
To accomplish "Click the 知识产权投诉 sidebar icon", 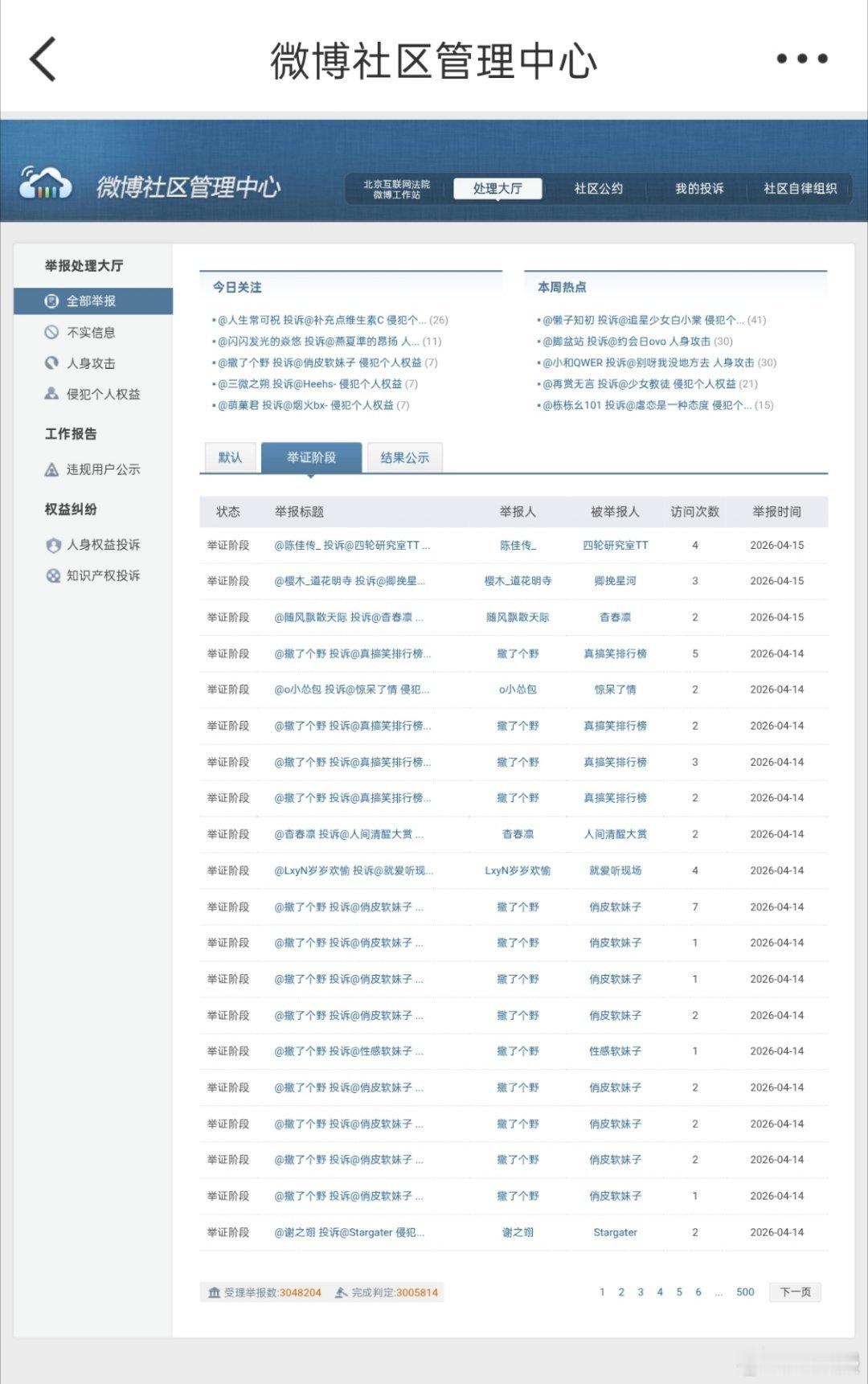I will (x=53, y=575).
